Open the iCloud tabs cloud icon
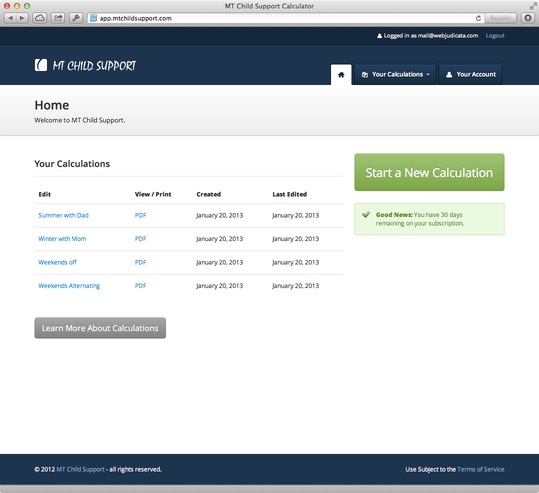The height and width of the screenshot is (493, 539). (x=40, y=18)
